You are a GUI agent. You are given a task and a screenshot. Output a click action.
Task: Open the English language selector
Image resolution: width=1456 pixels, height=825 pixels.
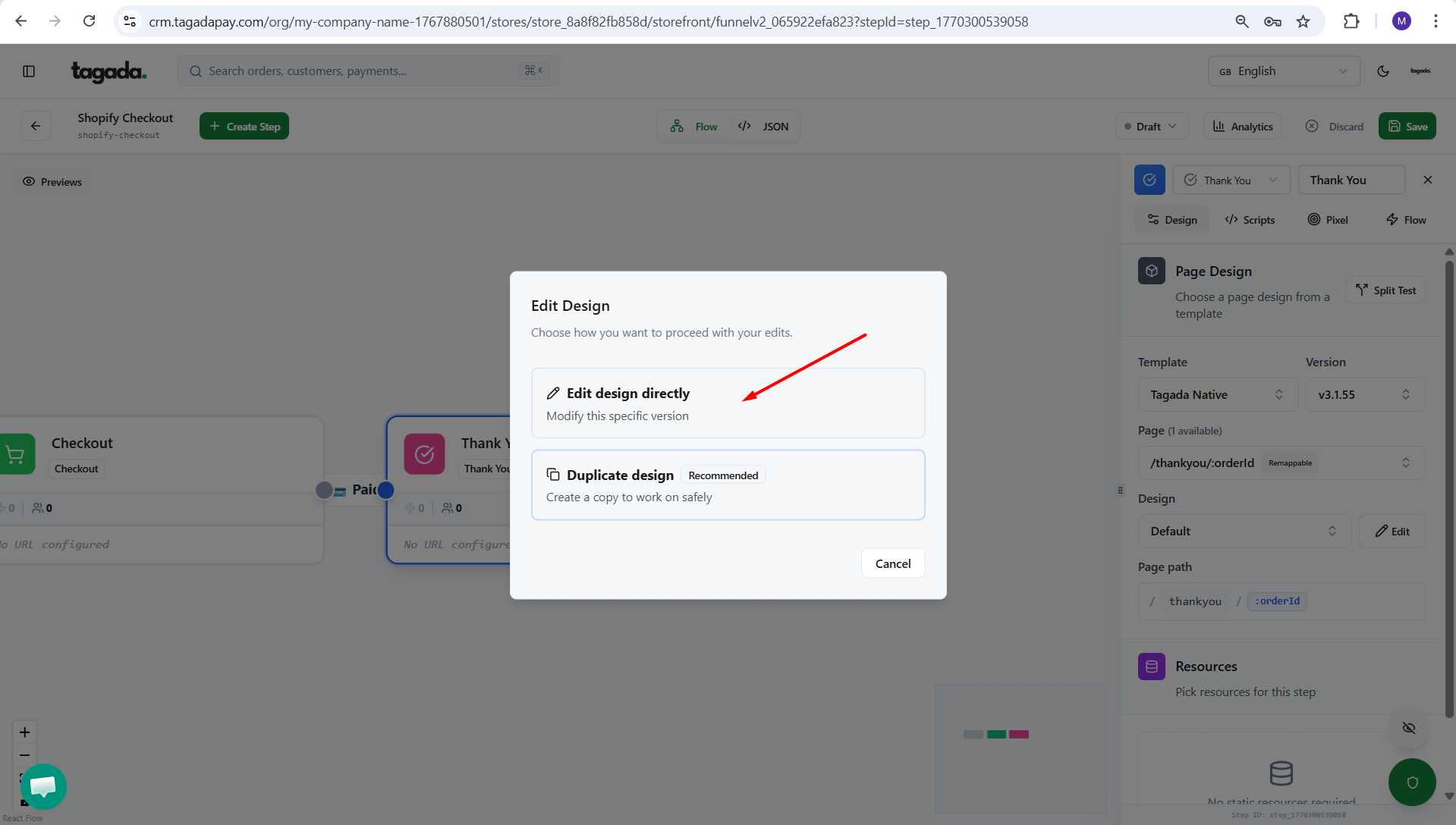(1283, 71)
